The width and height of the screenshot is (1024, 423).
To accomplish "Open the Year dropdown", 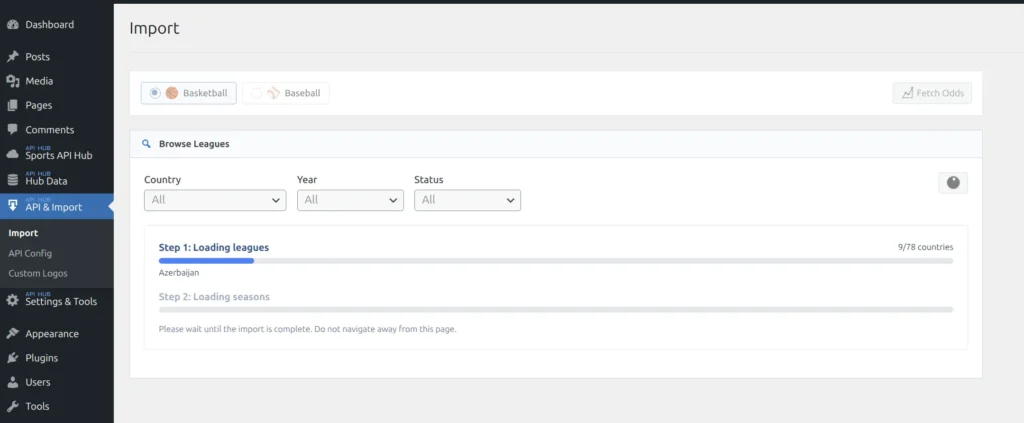I will (x=350, y=200).
